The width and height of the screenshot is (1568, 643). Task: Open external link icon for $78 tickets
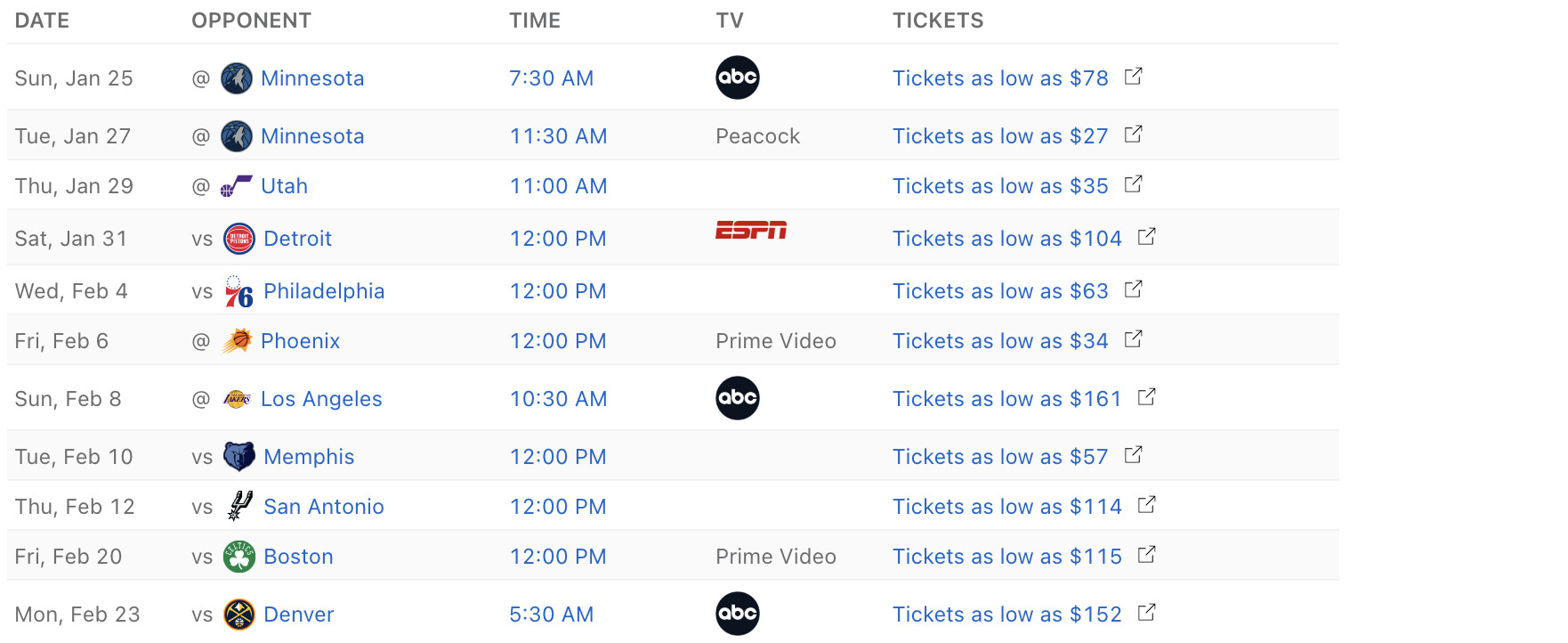[1133, 77]
